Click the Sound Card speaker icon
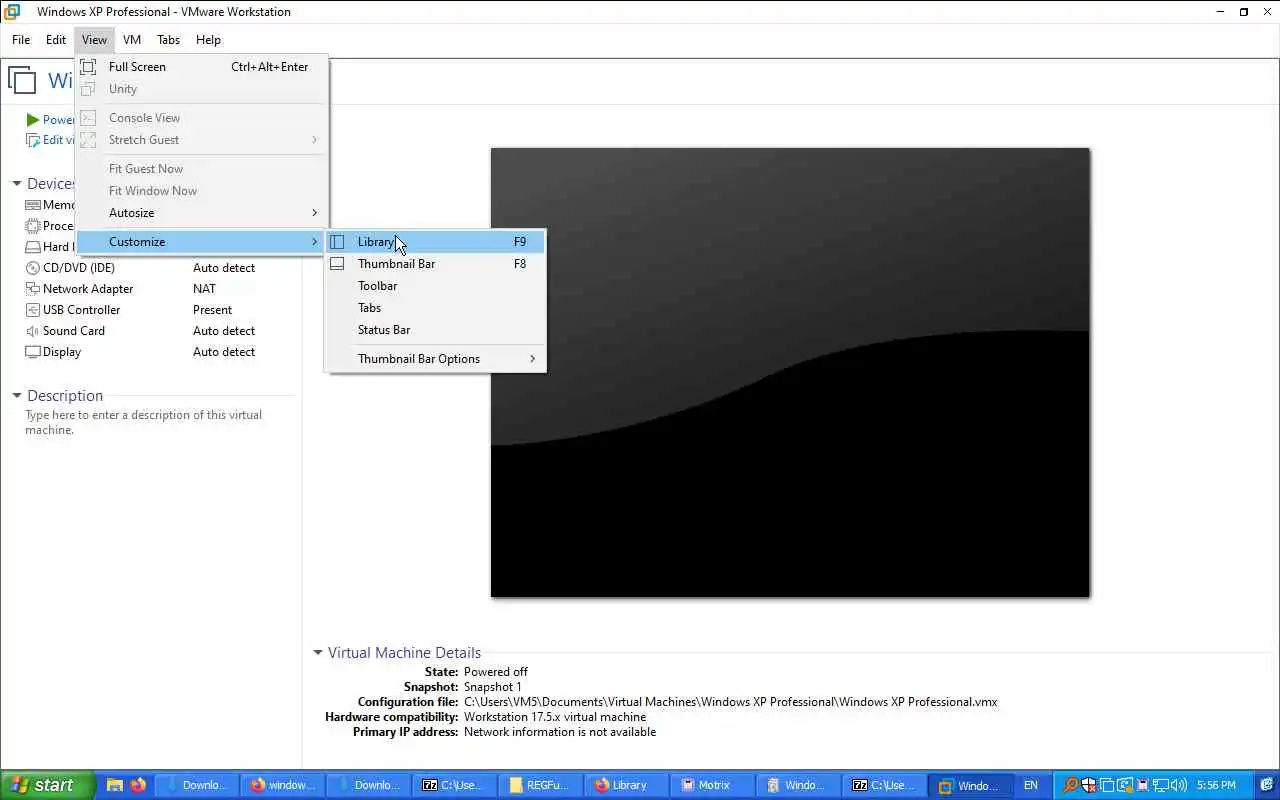Image resolution: width=1280 pixels, height=800 pixels. click(x=33, y=331)
